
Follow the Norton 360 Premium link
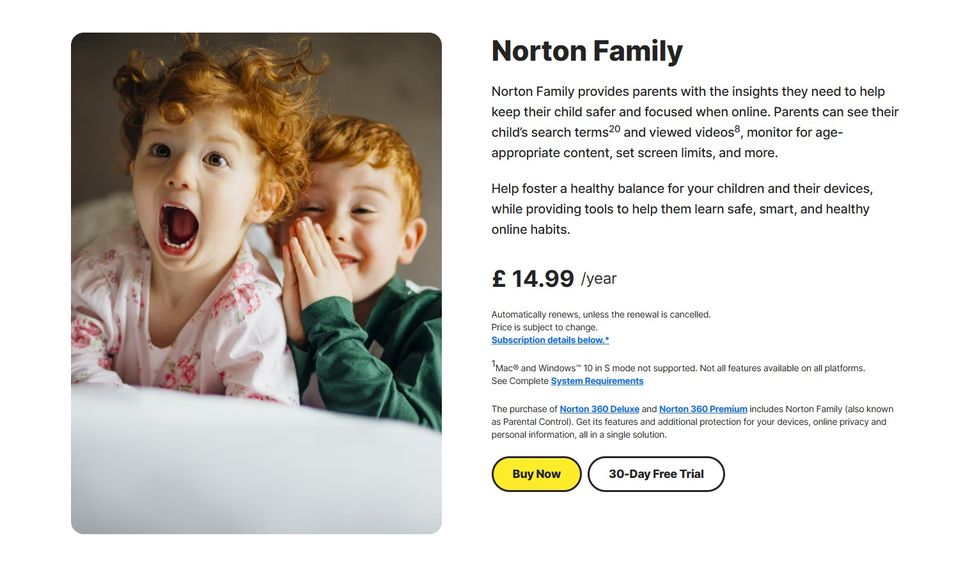(703, 409)
